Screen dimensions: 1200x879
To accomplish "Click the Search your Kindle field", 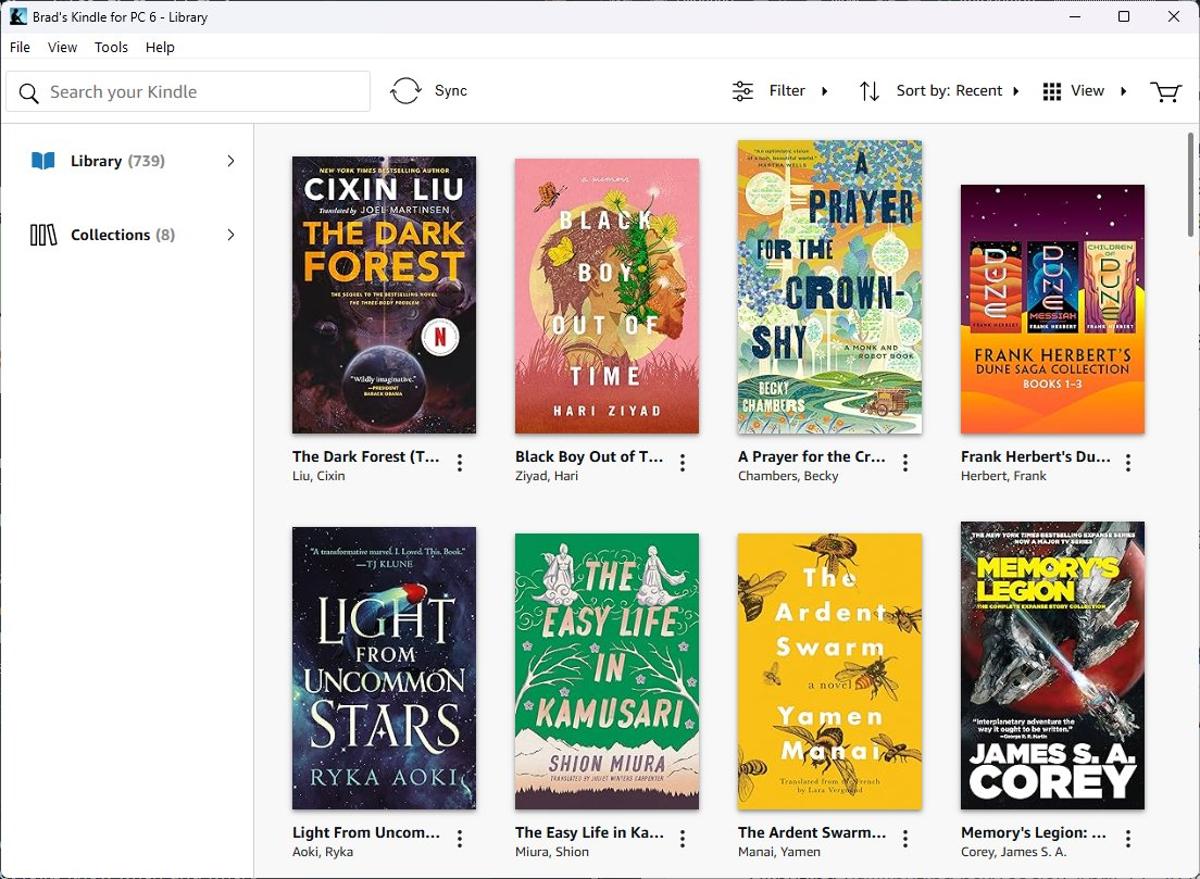I will point(200,92).
